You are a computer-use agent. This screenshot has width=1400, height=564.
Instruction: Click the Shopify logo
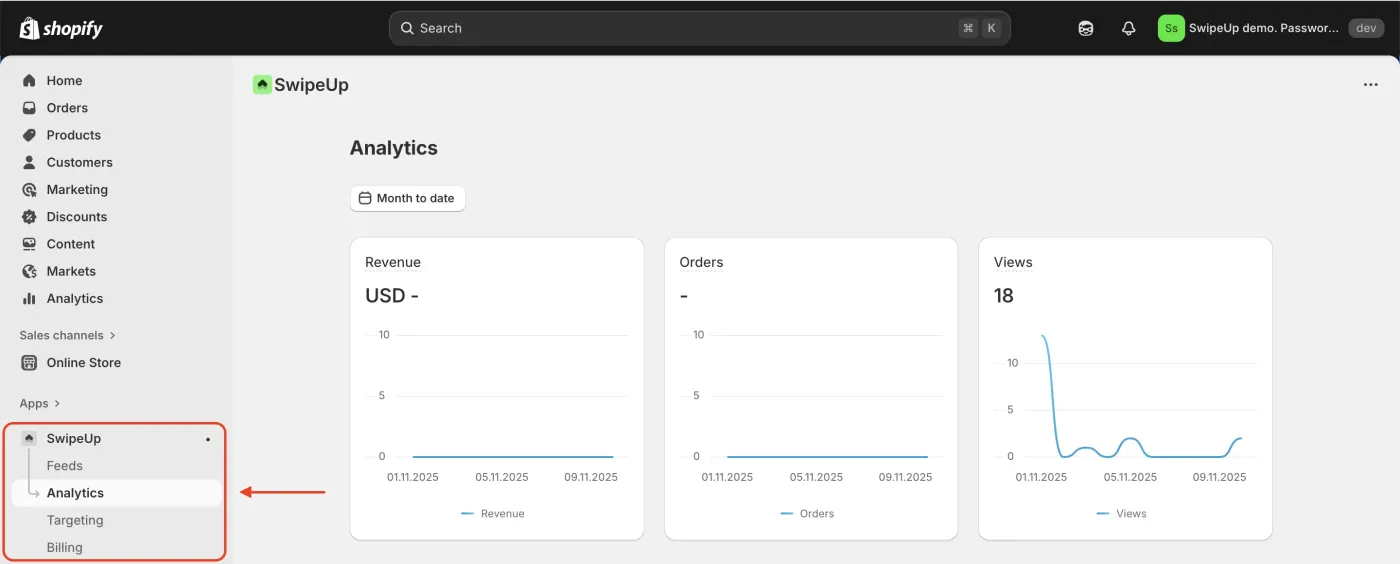click(61, 28)
